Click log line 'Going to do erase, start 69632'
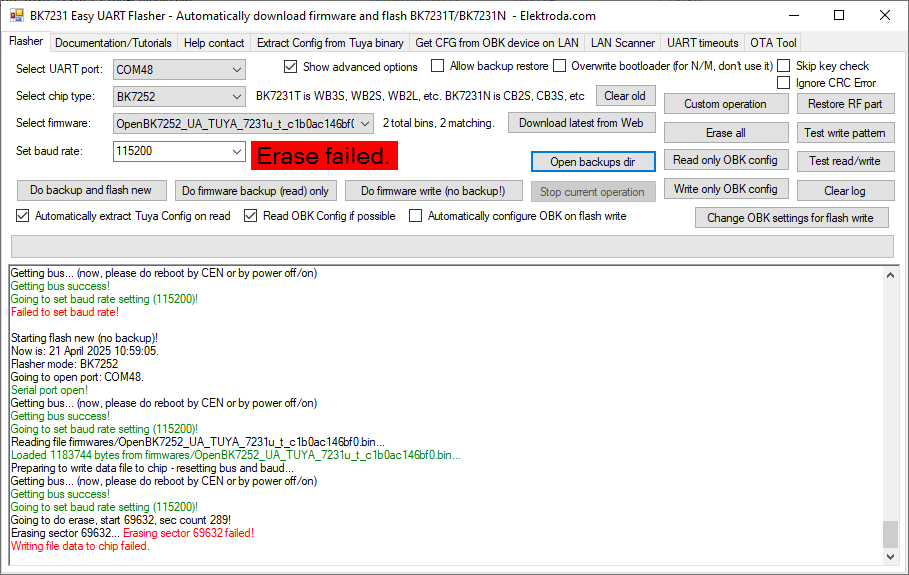The image size is (909, 575). click(121, 520)
